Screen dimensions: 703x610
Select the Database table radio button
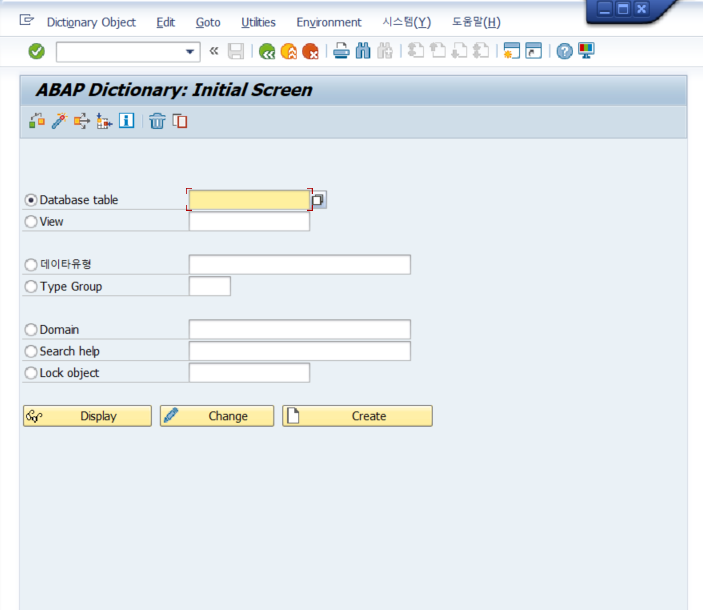31,200
